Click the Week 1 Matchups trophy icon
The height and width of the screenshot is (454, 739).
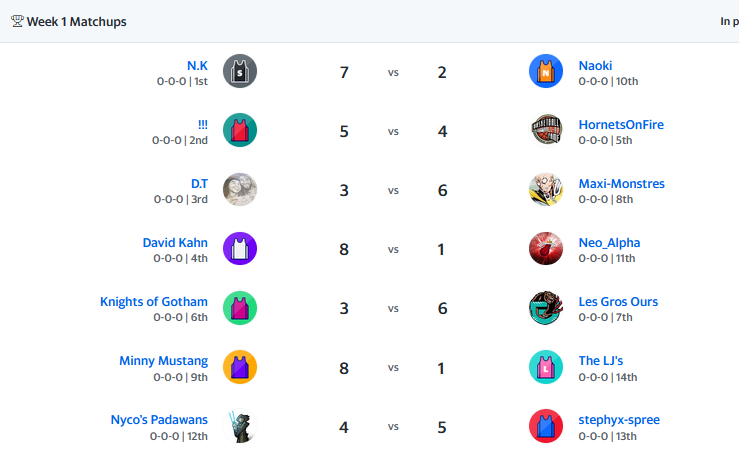(17, 21)
